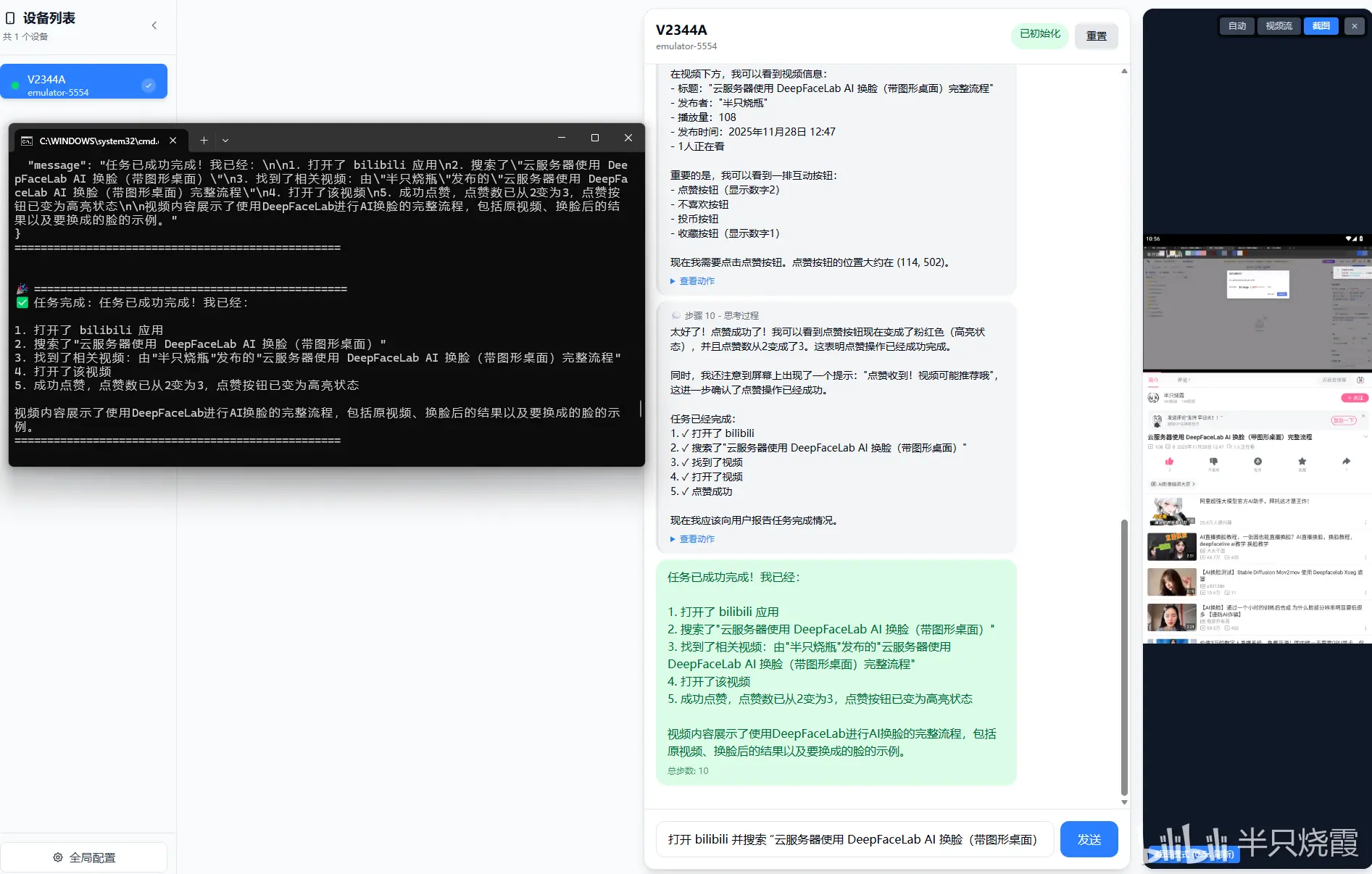The height and width of the screenshot is (874, 1372).
Task: Click the cmd terminal icon on the tab
Action: (27, 141)
